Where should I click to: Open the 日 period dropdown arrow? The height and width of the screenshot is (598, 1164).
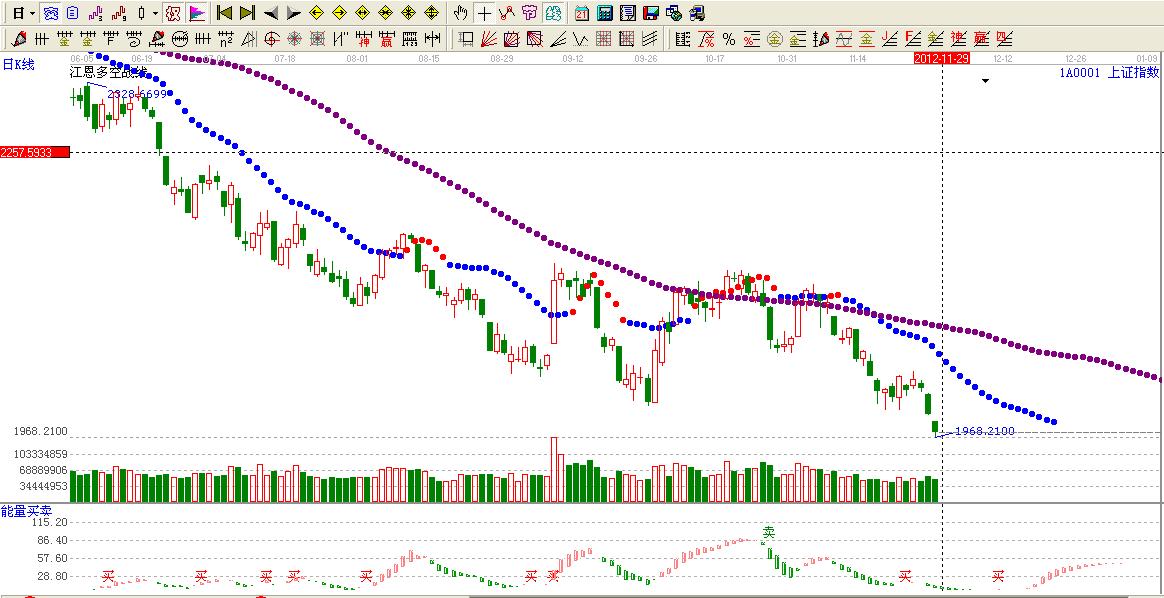[x=32, y=13]
